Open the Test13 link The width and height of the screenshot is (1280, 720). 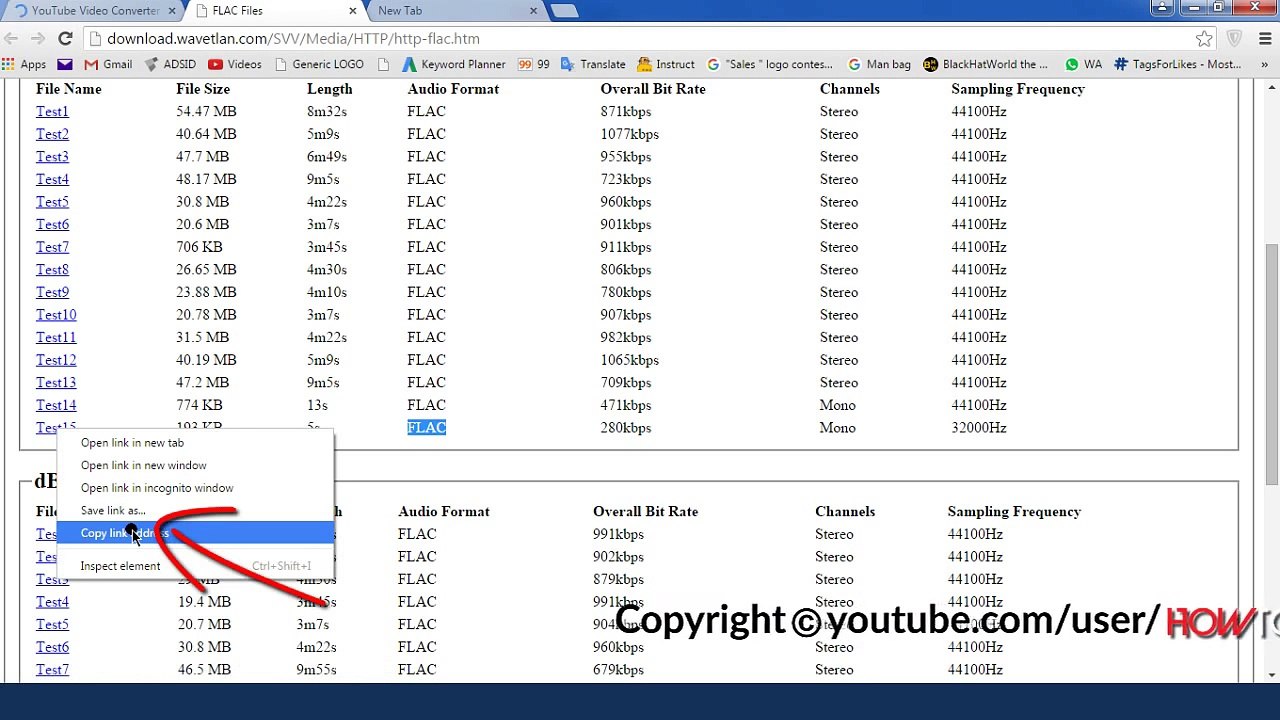[x=56, y=383]
